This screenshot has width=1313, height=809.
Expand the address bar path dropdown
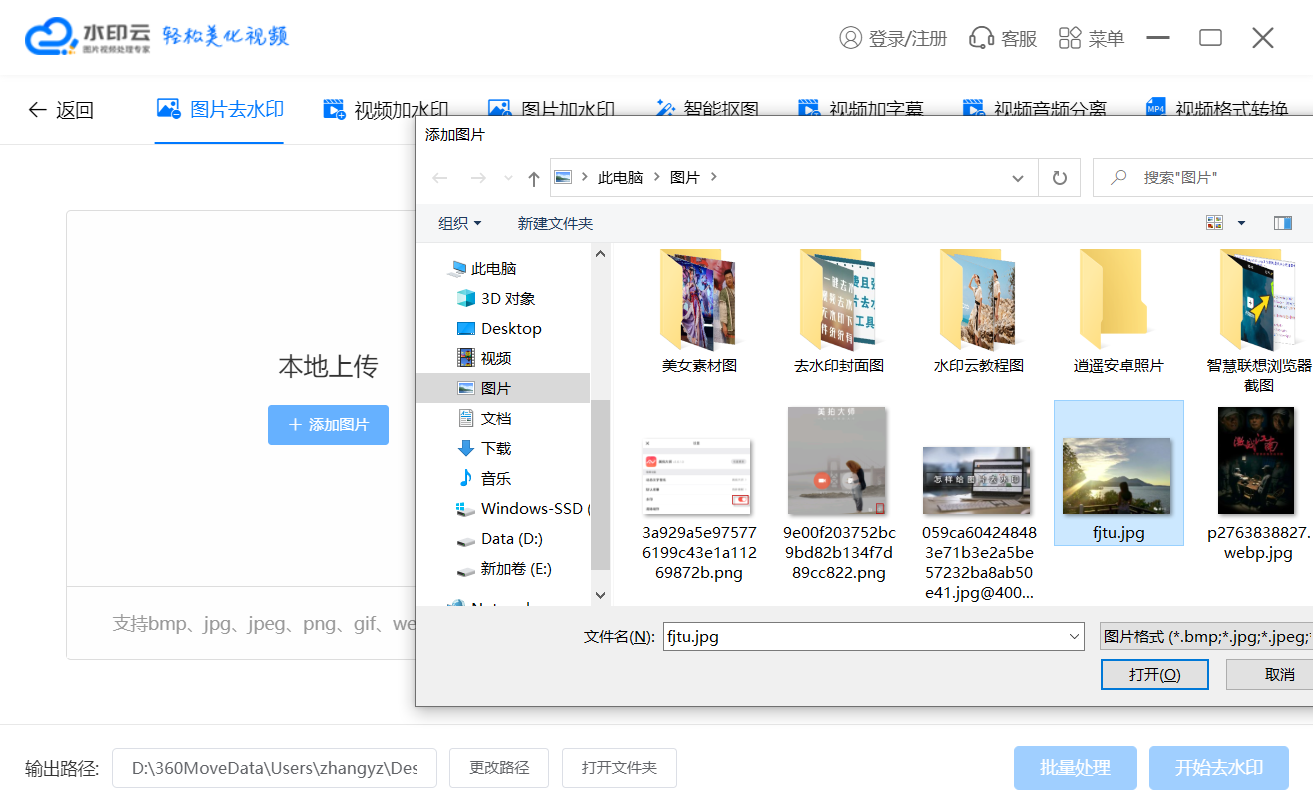[x=1018, y=178]
